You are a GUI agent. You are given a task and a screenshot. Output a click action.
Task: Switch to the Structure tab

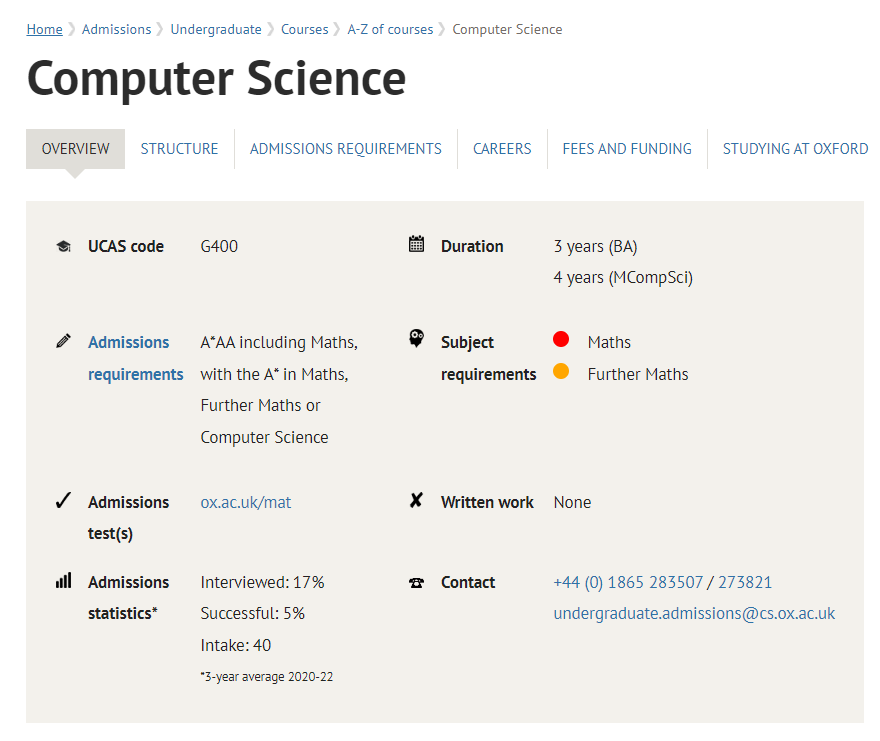tap(179, 149)
